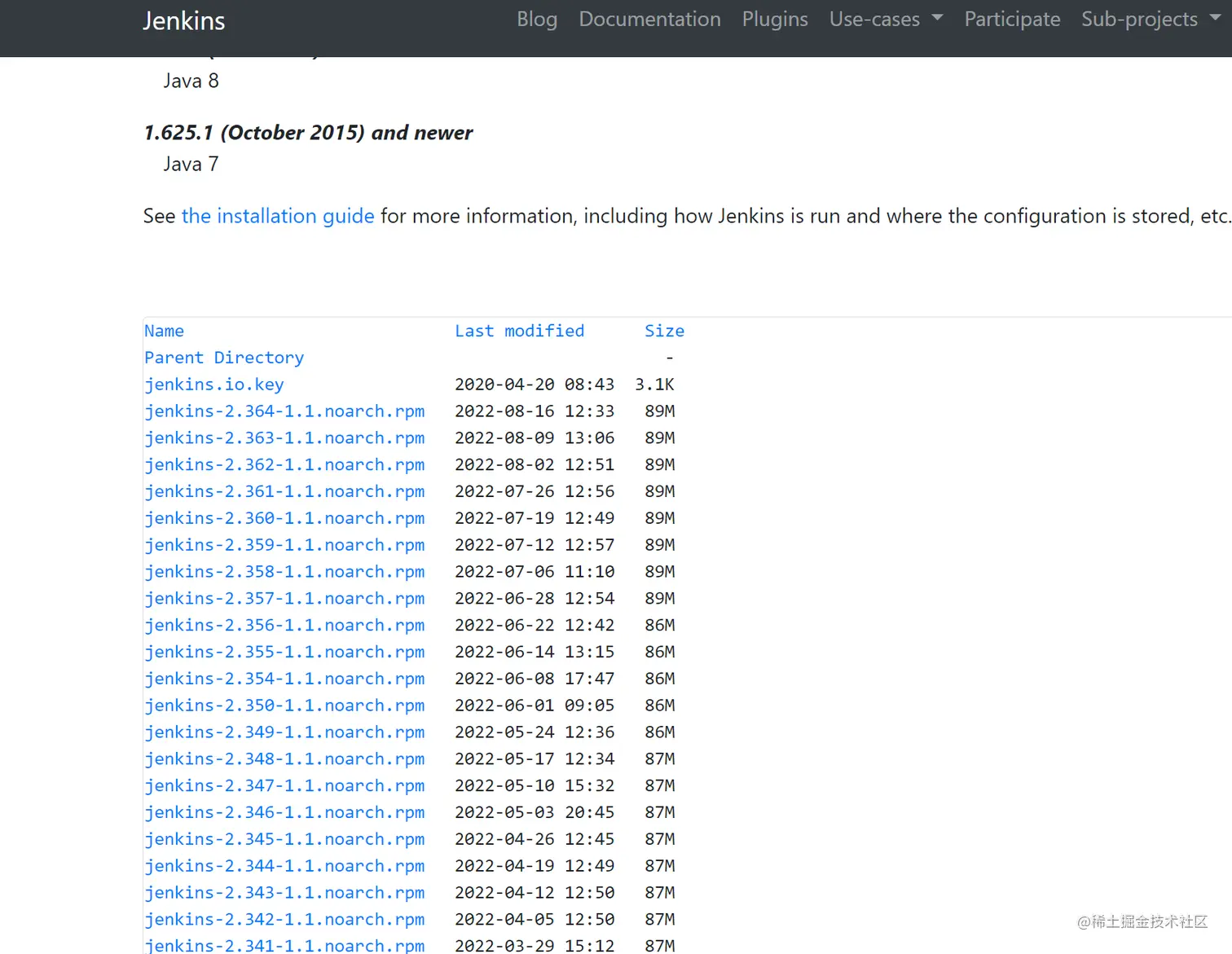Download jenkins-2.344-1.1.noarch.rpm
Screen dimensions: 1232x954
[284, 867]
